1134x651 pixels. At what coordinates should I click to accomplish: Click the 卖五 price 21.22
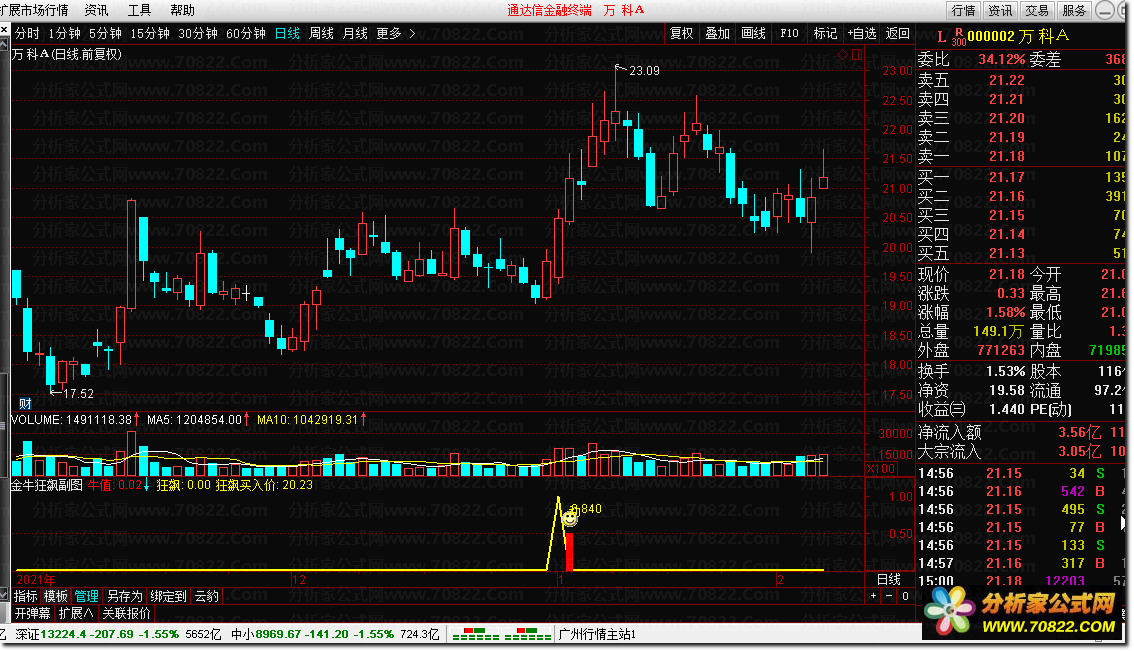1007,80
